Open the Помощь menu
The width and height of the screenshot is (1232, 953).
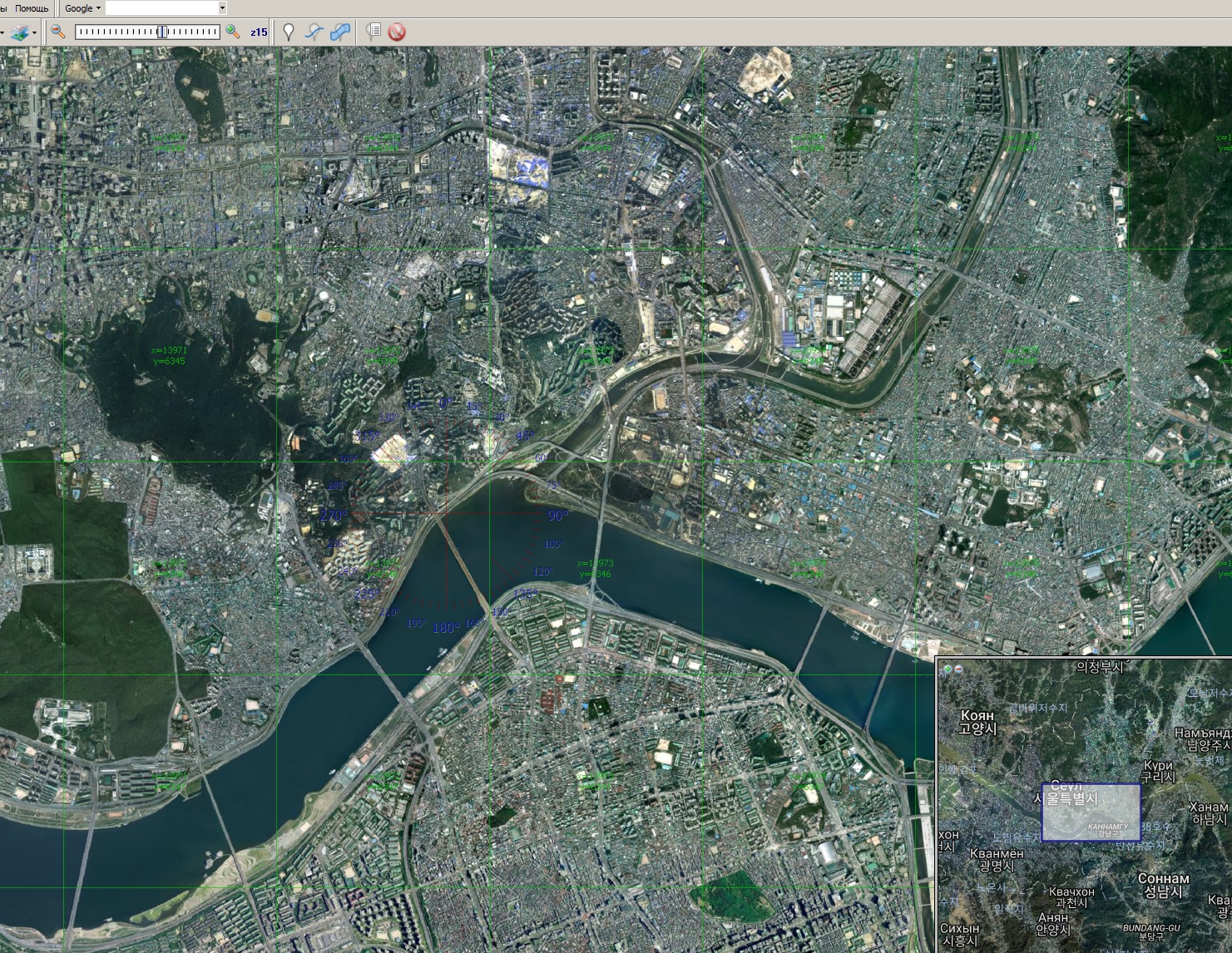(32, 8)
